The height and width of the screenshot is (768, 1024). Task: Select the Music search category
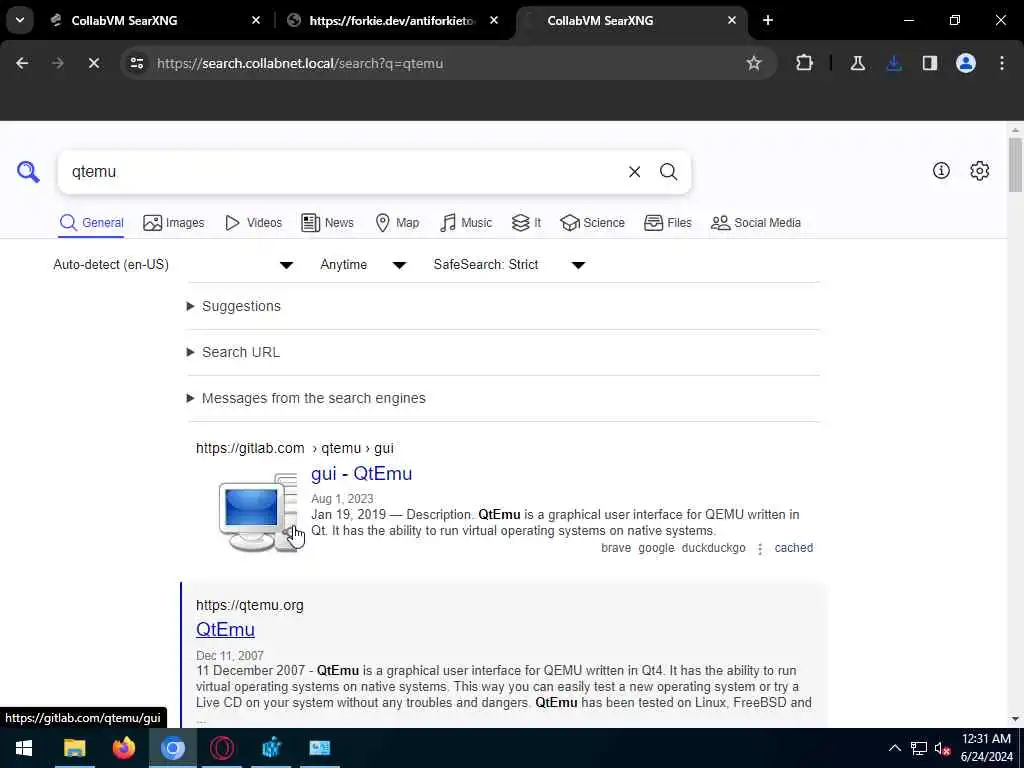[466, 223]
